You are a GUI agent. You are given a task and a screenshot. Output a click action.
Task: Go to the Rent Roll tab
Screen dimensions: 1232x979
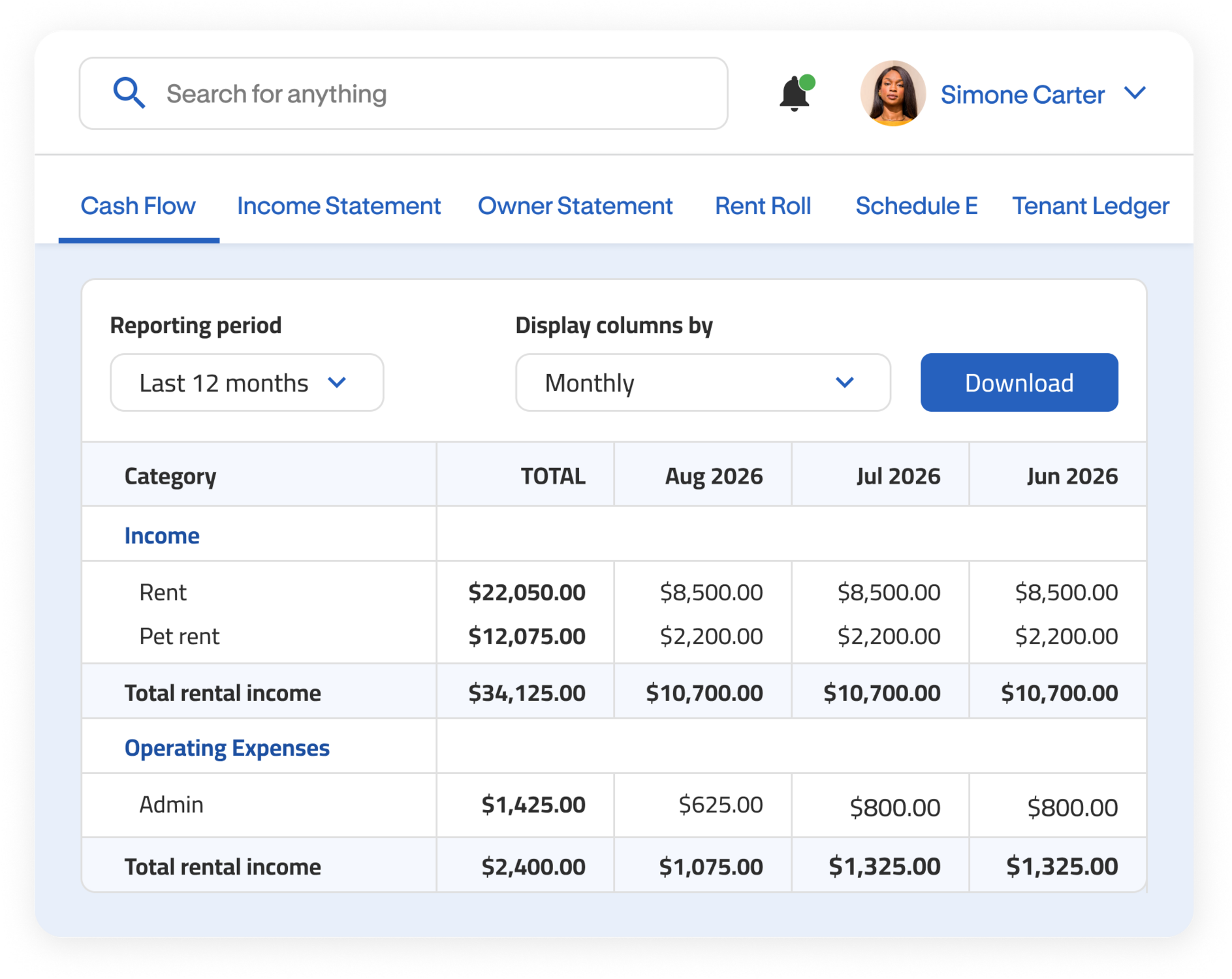pyautogui.click(x=763, y=206)
